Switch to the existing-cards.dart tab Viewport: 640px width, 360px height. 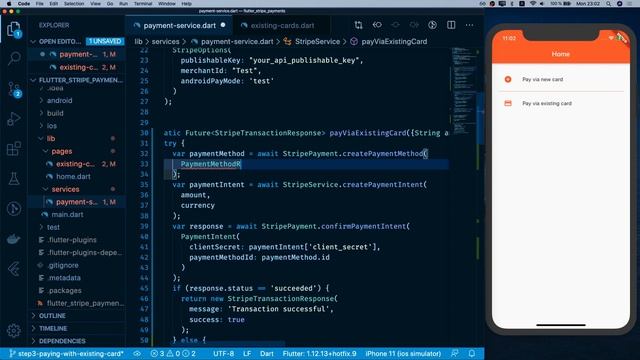click(x=282, y=25)
